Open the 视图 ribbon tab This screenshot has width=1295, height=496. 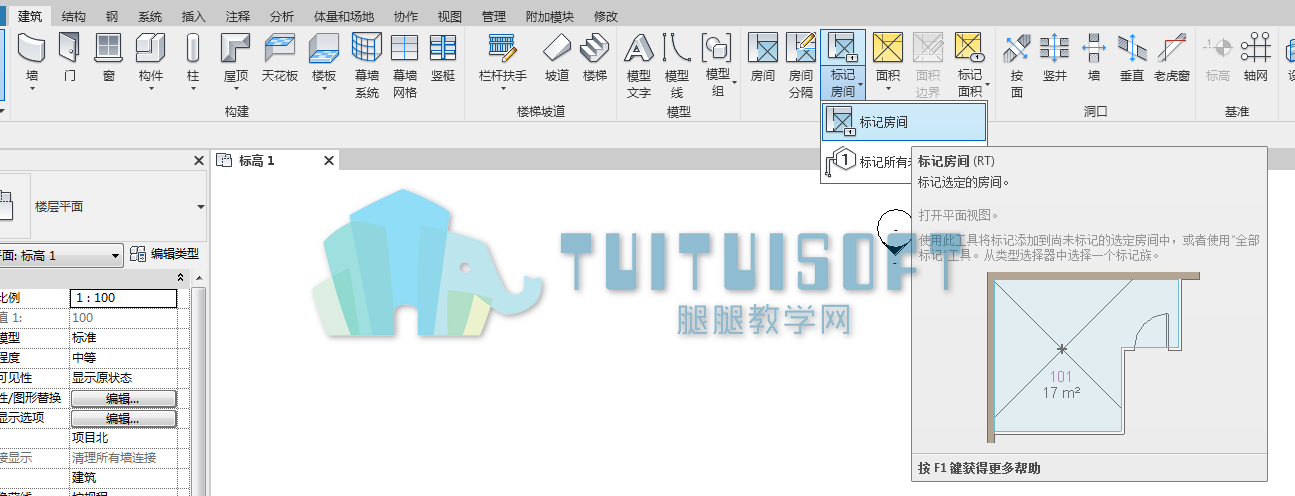(x=450, y=16)
